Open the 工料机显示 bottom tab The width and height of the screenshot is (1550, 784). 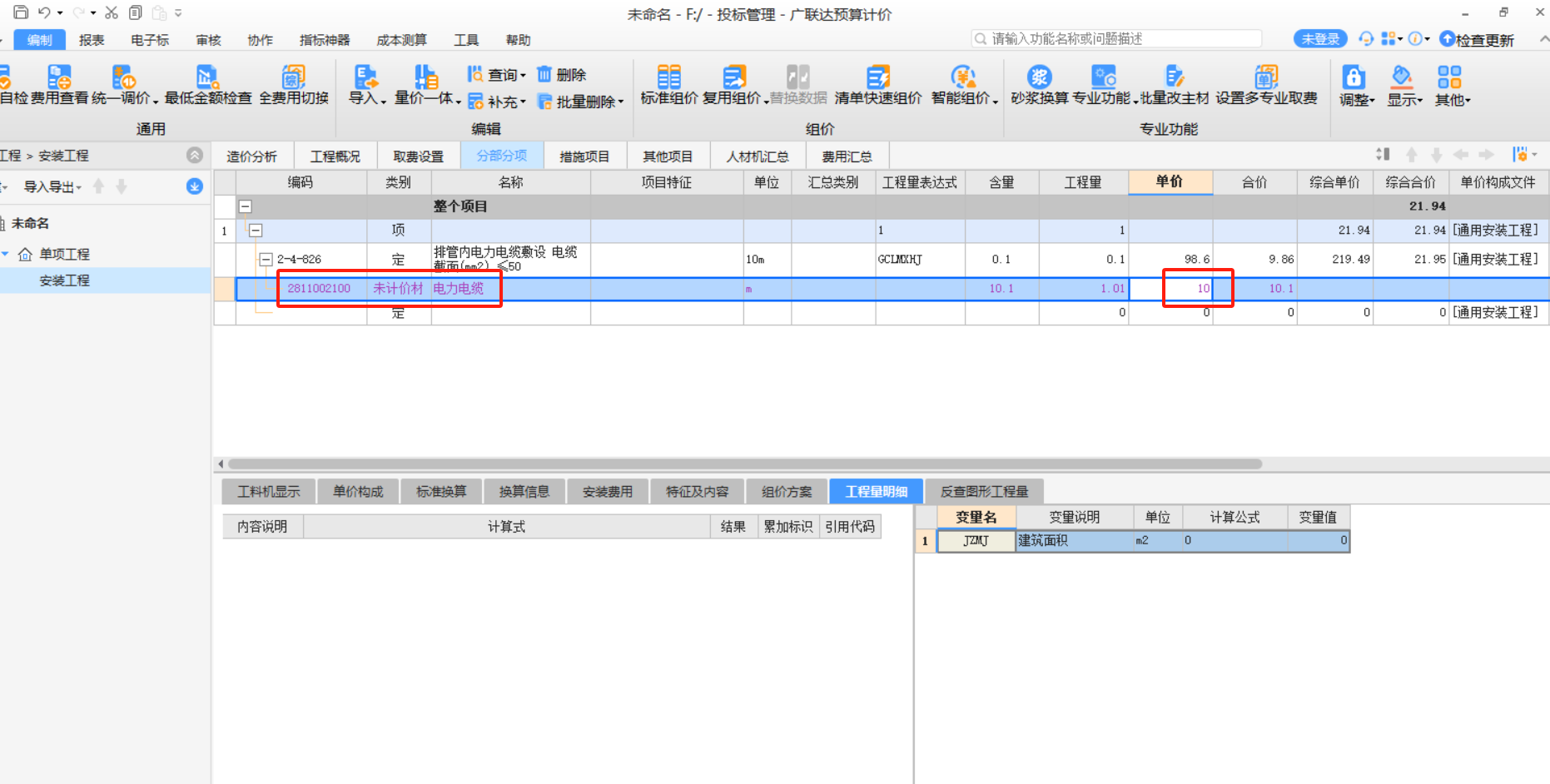pos(268,492)
